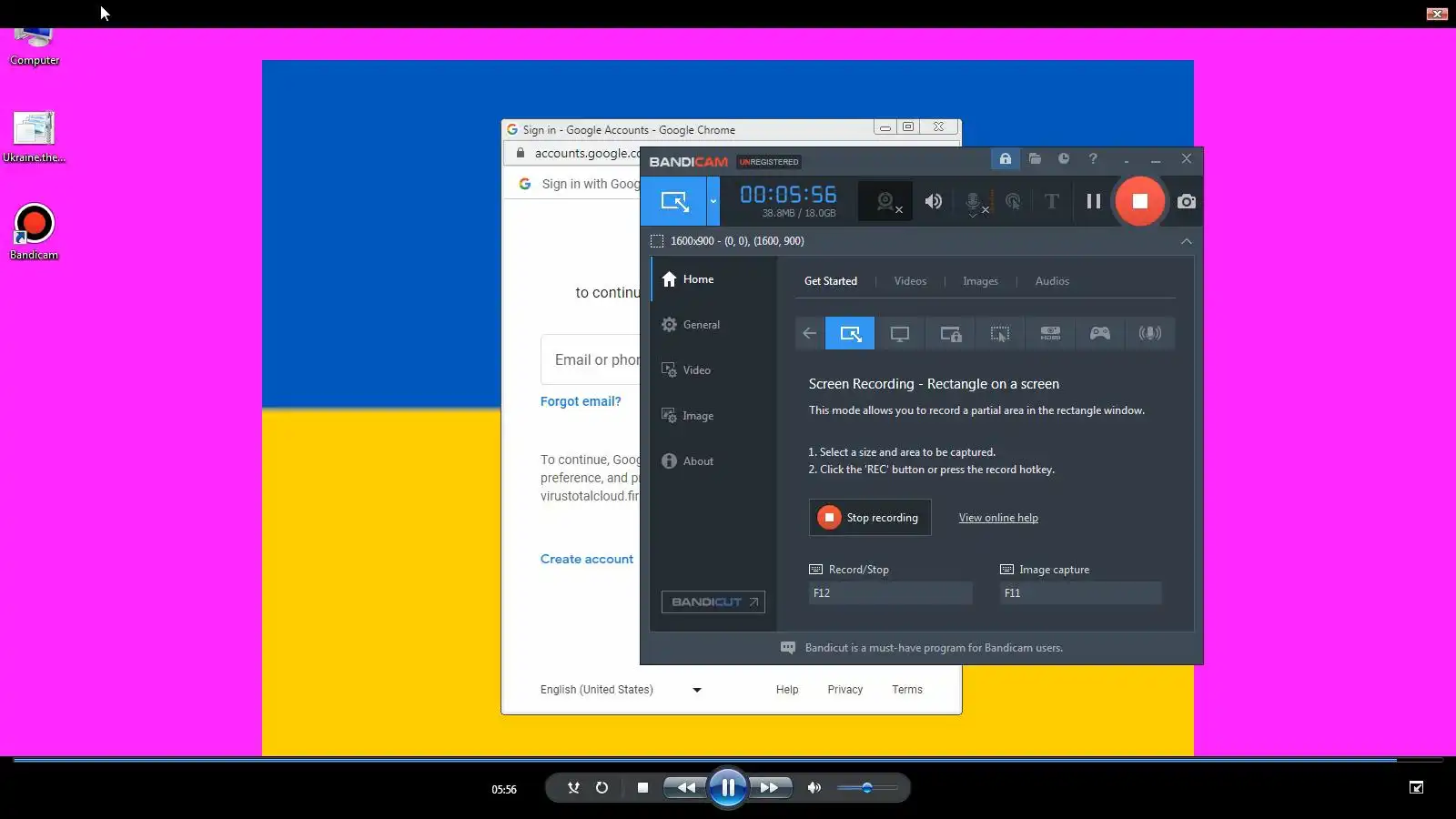The image size is (1456, 819).
Task: Open the Bandicam scheduled recording clock icon
Action: pos(1064,159)
